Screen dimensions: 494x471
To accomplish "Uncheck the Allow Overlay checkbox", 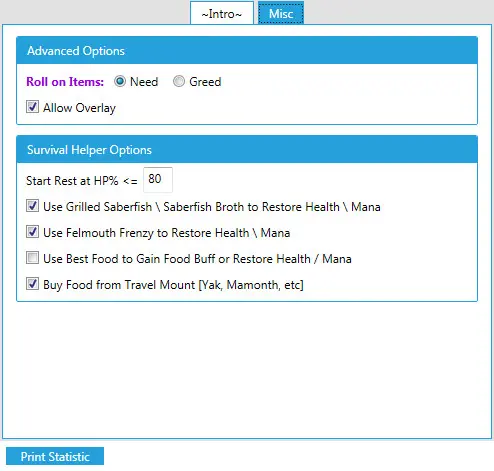I will point(32,107).
